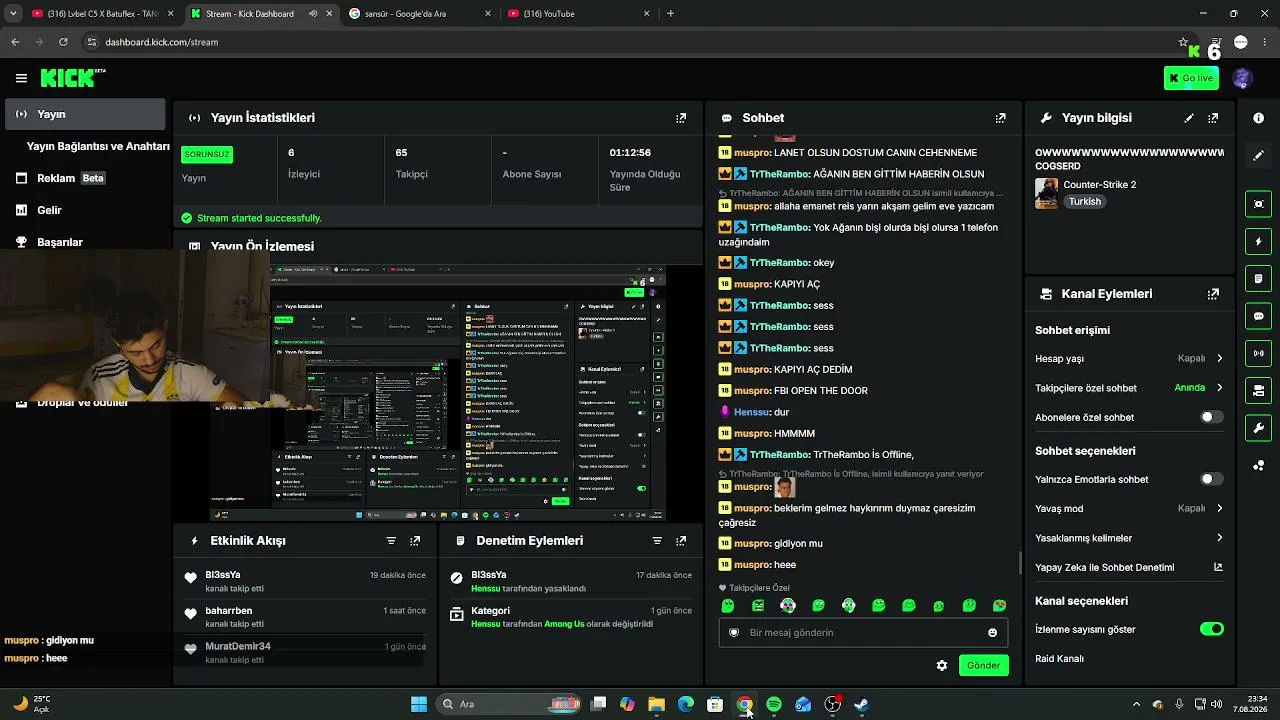The image size is (1280, 720).
Task: Open the browser tab list dropdown
Action: click(x=13, y=14)
